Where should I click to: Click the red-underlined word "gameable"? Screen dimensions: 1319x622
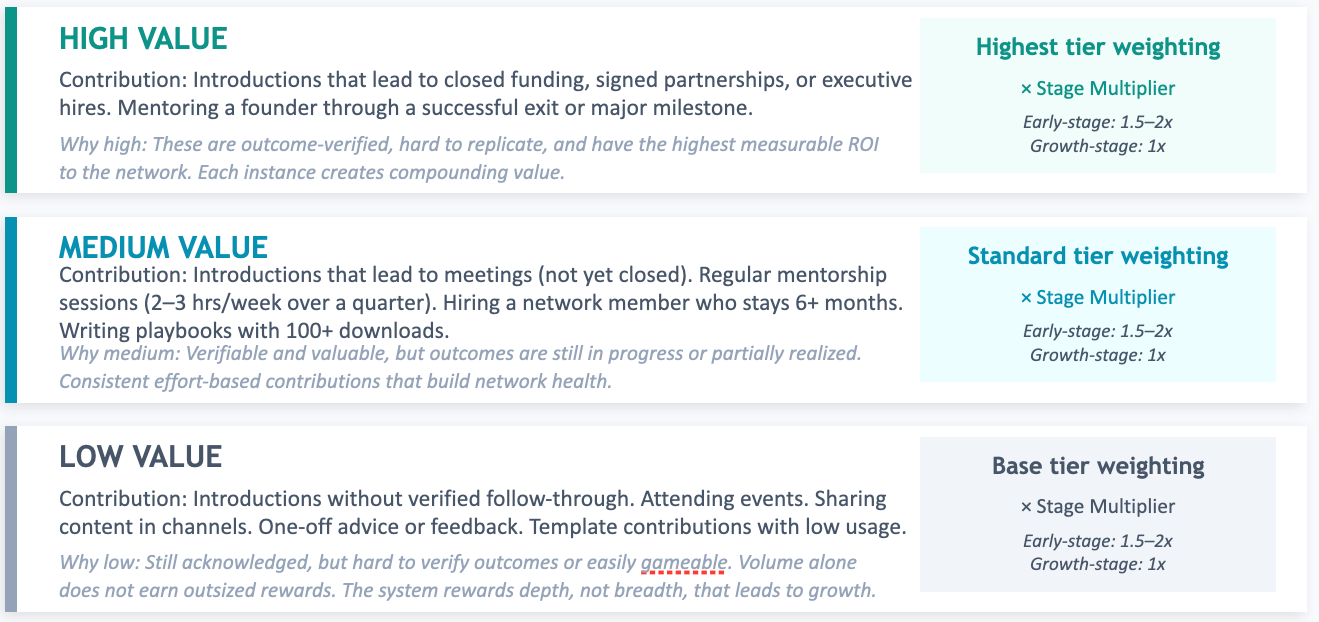pos(683,562)
